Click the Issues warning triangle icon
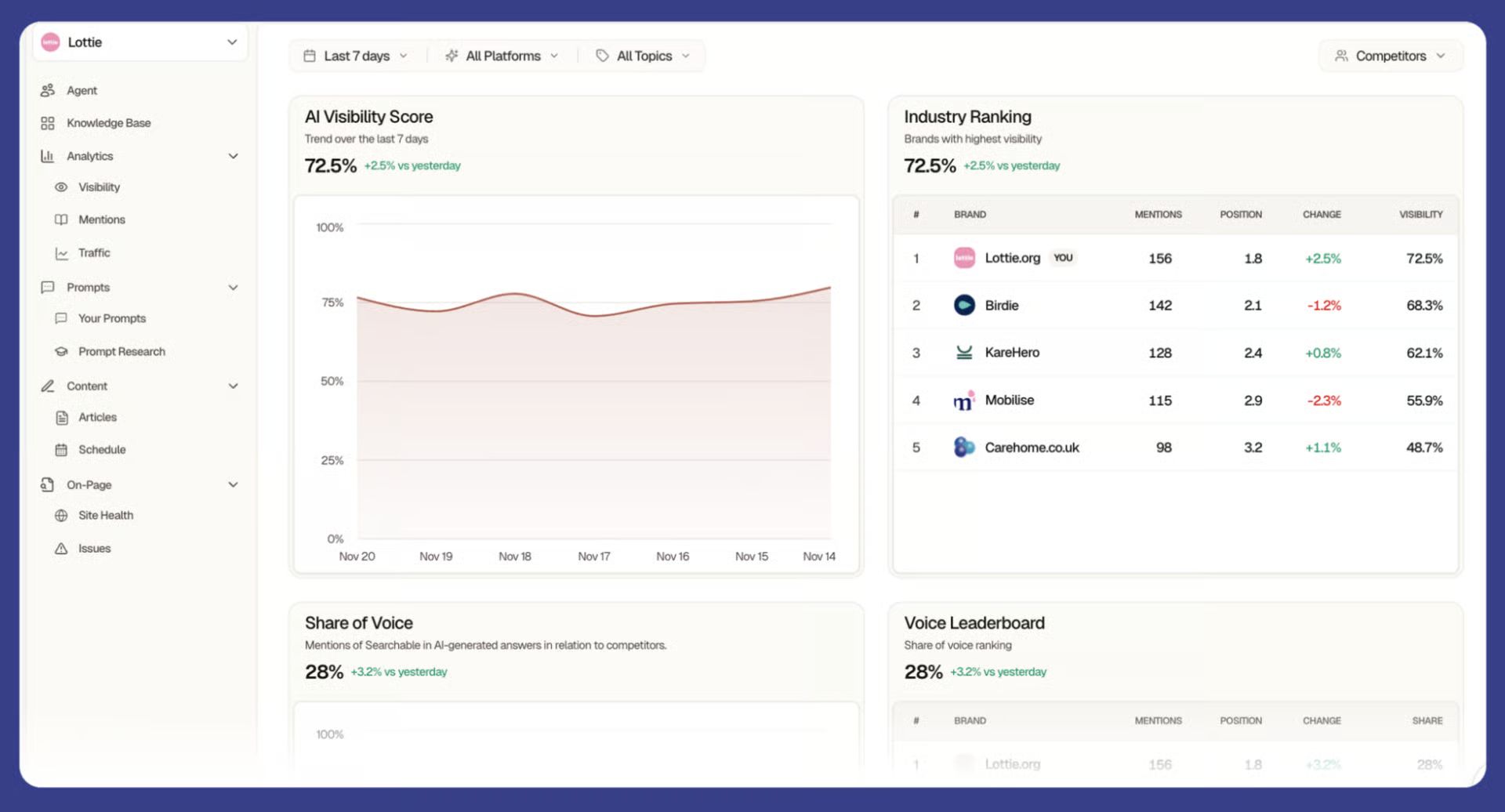Image resolution: width=1505 pixels, height=812 pixels. [x=61, y=549]
